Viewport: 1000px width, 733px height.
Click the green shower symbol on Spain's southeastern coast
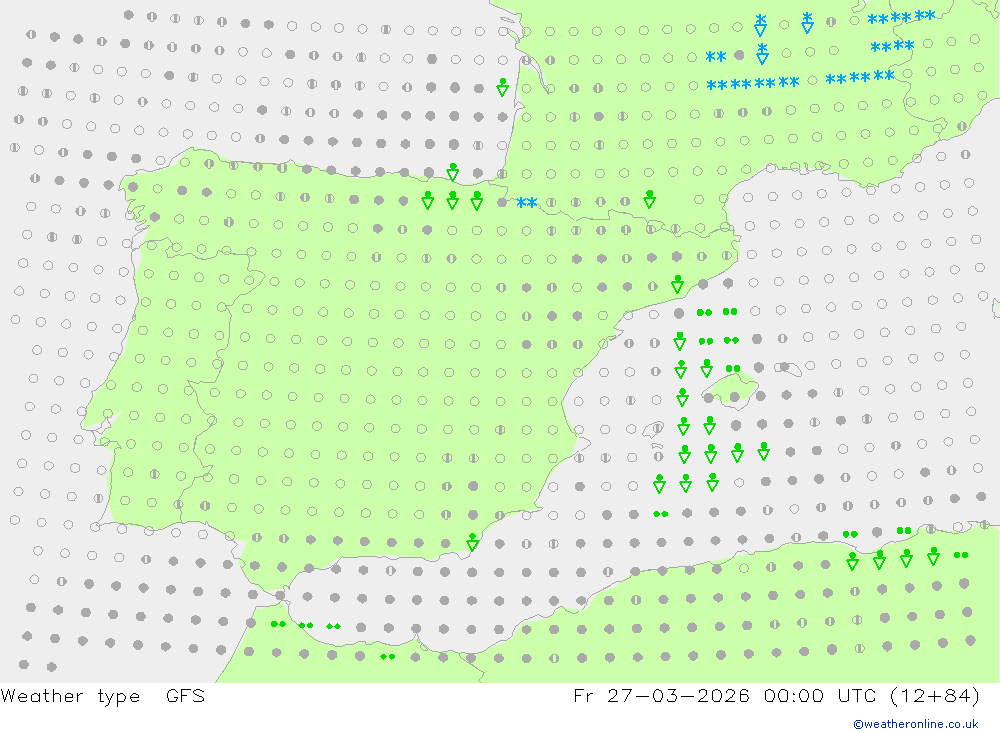coord(473,542)
